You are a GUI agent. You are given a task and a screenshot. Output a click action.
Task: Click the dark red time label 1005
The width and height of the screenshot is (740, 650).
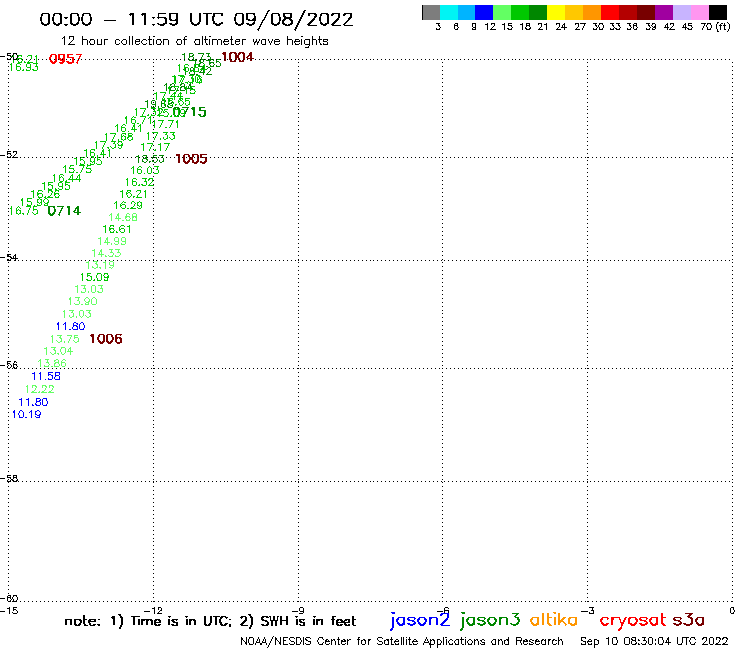pos(191,159)
